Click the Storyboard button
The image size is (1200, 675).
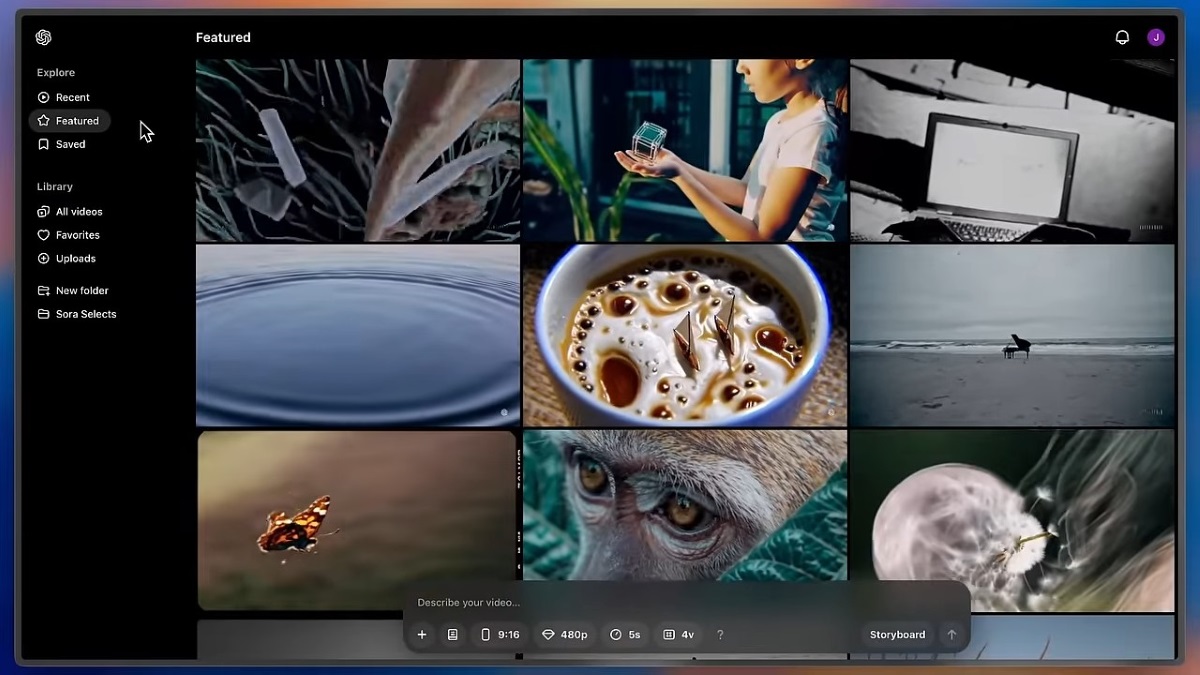click(x=897, y=634)
